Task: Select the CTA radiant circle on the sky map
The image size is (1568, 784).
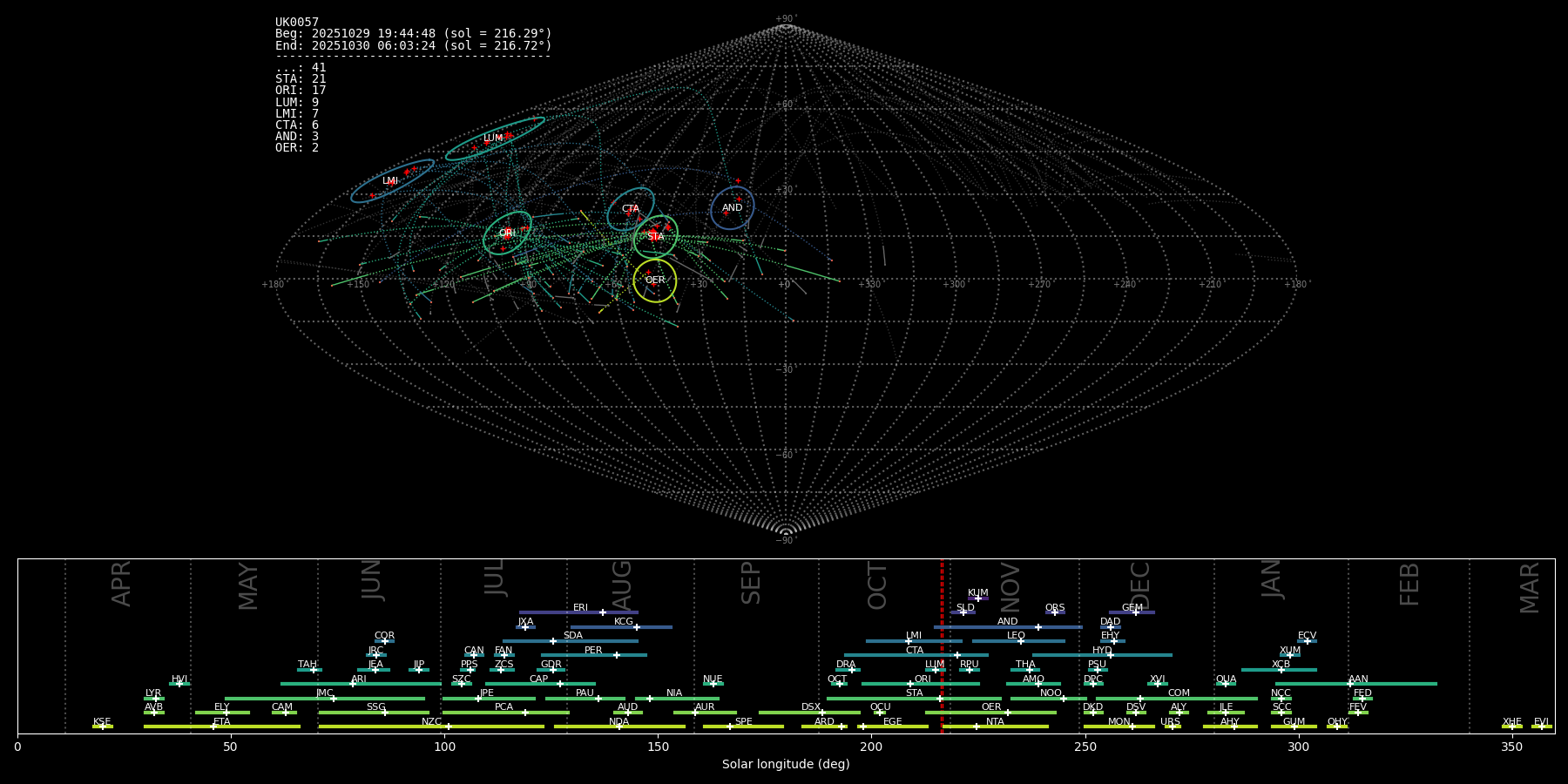Action: point(630,209)
